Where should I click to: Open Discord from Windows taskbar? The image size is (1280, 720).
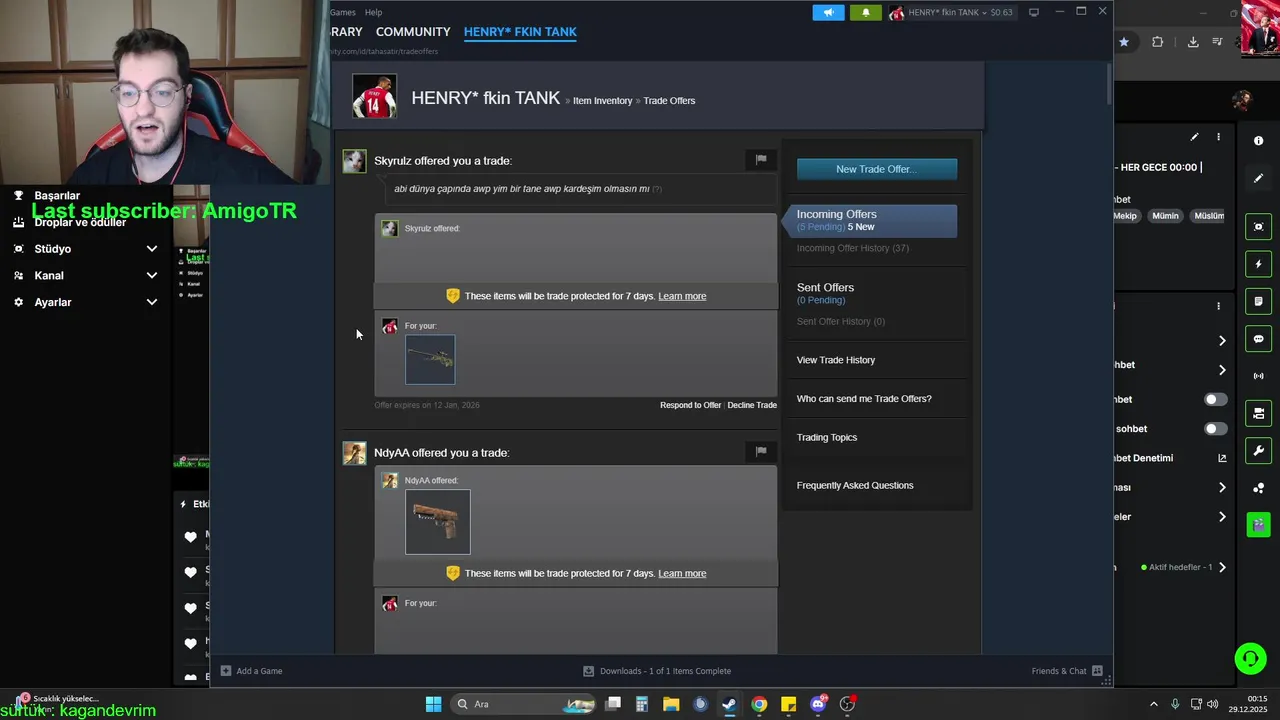(x=818, y=704)
